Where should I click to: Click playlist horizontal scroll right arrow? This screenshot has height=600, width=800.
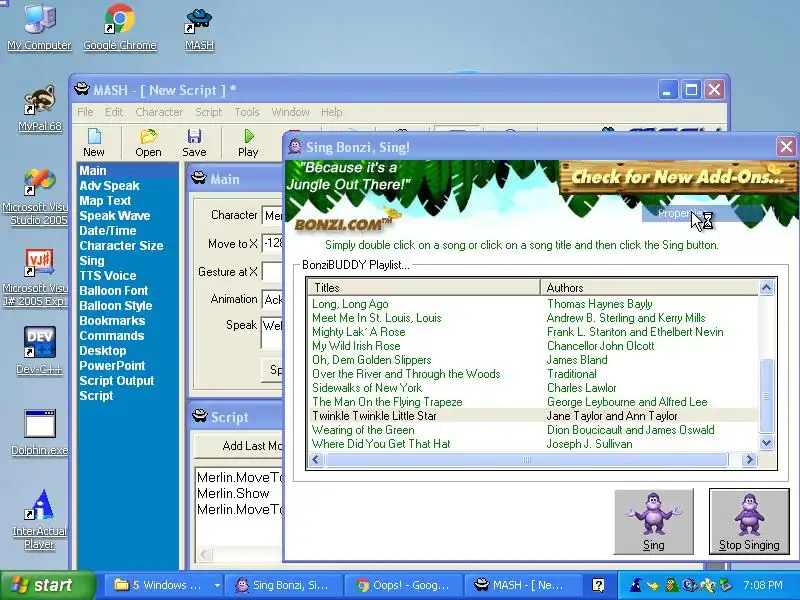pyautogui.click(x=749, y=460)
